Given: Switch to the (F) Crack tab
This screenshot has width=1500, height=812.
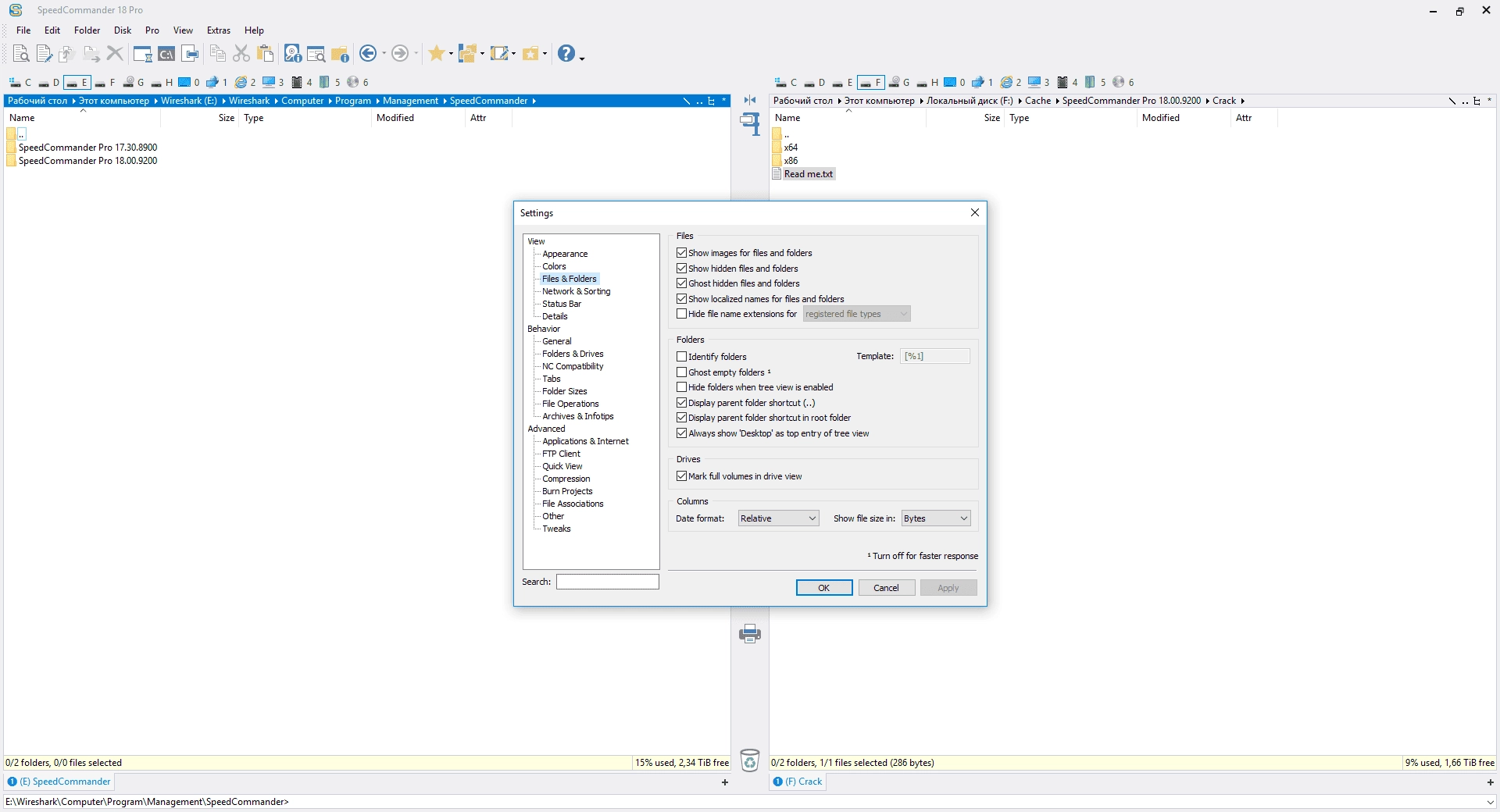Looking at the screenshot, I should coord(798,782).
